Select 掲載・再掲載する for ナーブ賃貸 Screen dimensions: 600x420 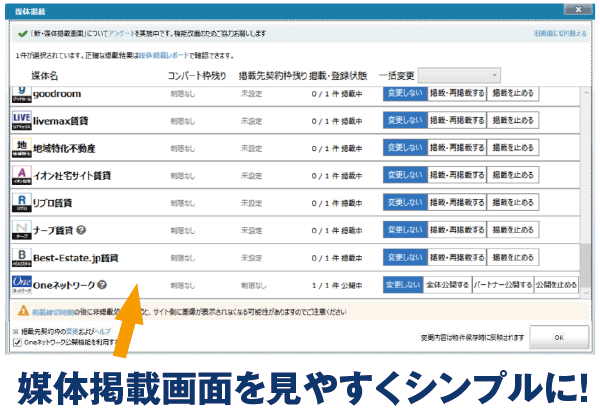(457, 230)
